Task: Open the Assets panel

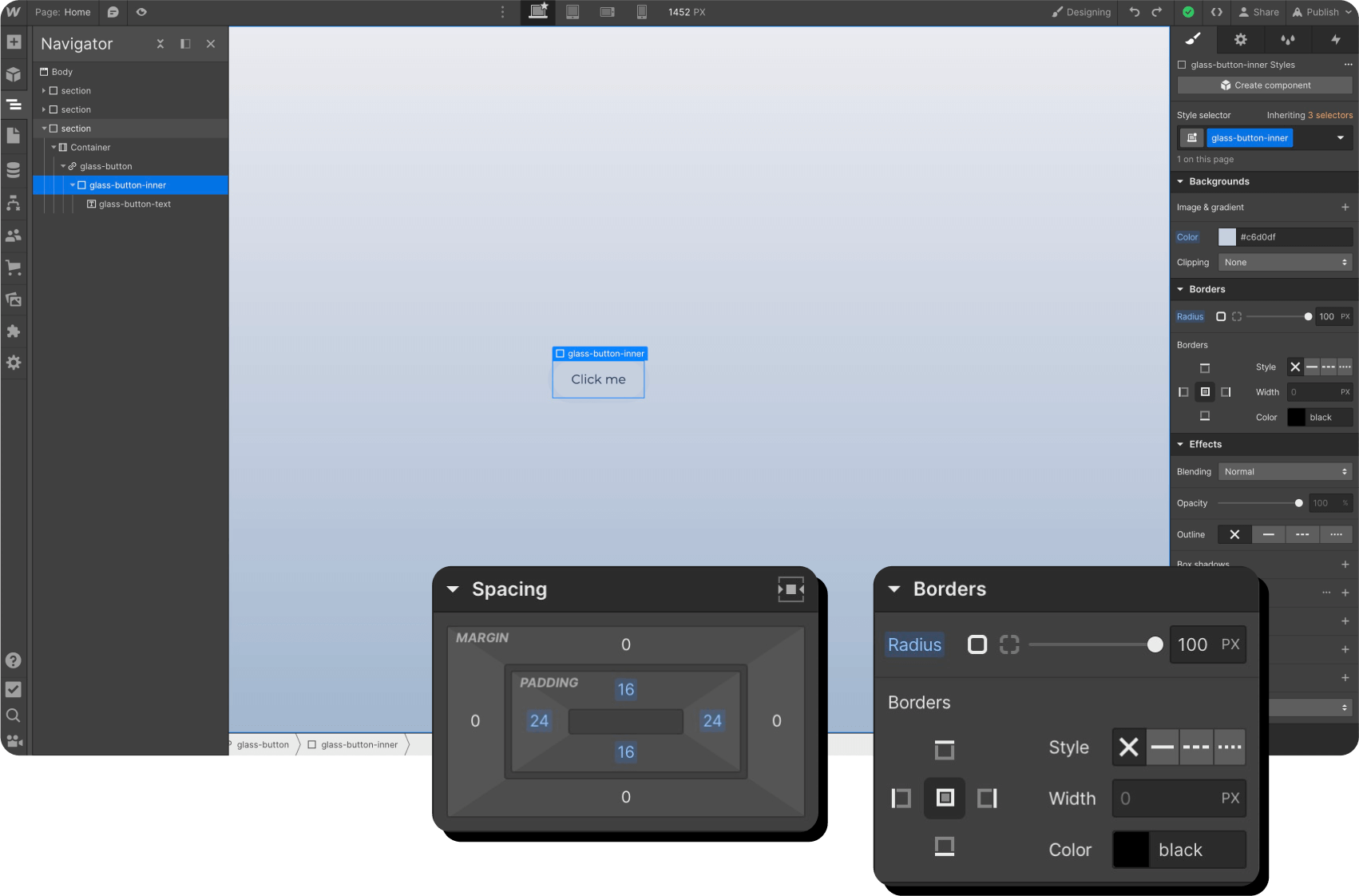Action: pos(14,299)
